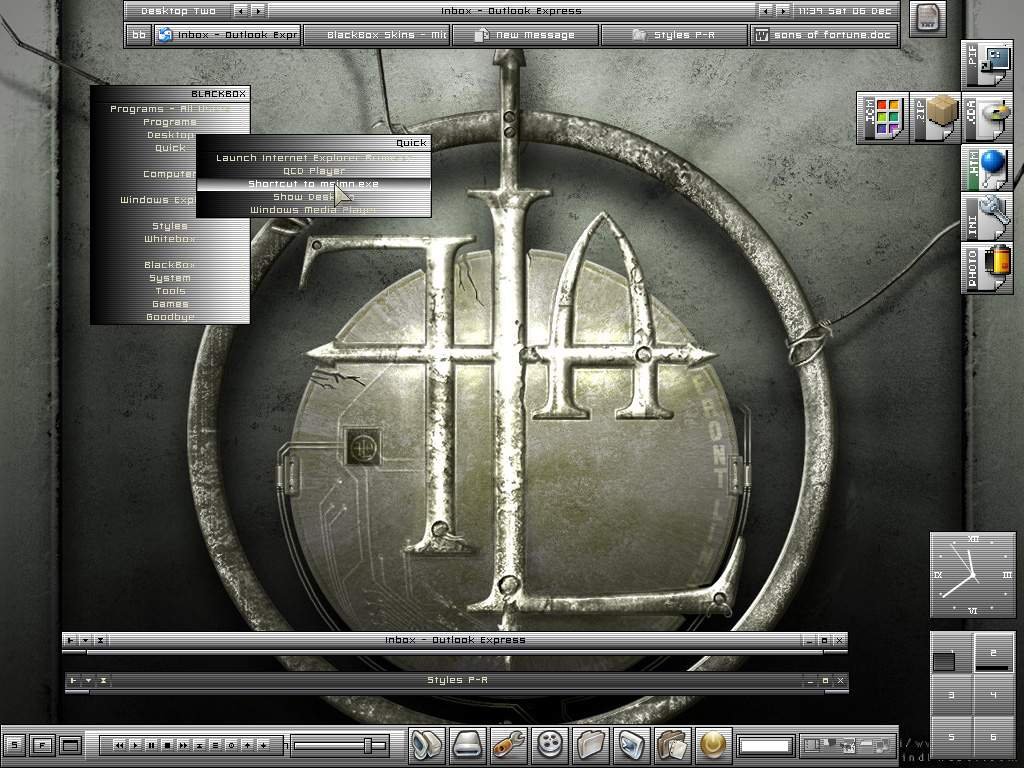Click the orange wrench tools icon
The image size is (1024, 768).
508,744
